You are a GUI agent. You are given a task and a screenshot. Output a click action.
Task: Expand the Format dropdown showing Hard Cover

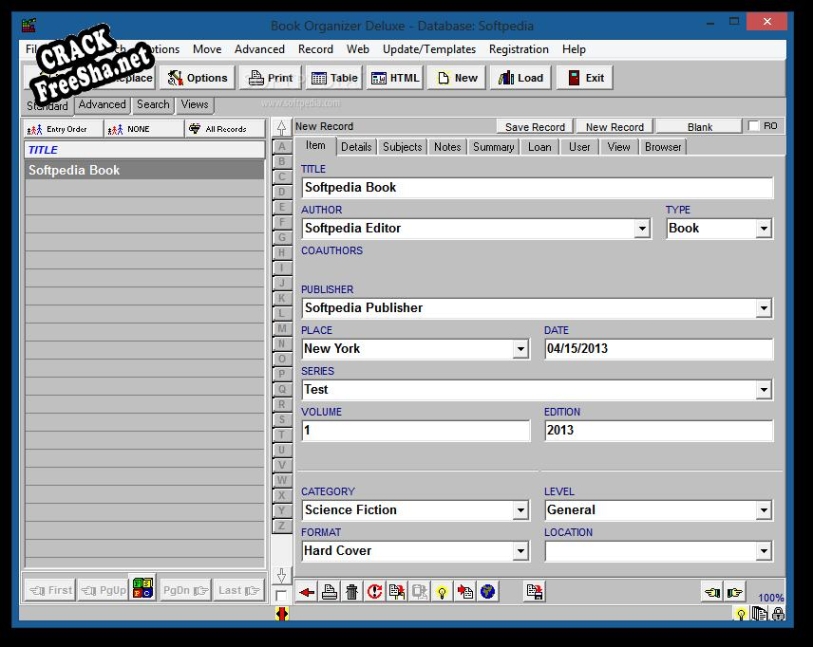coord(520,551)
